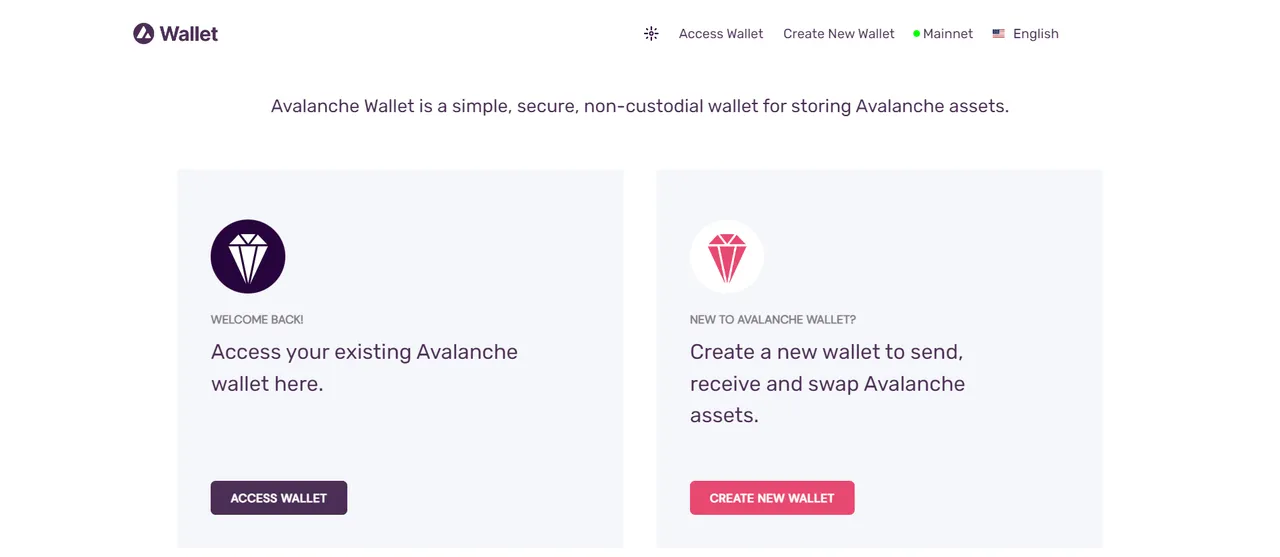Image resolution: width=1280 pixels, height=557 pixels.
Task: Click the ACCESS WALLET button
Action: [279, 498]
